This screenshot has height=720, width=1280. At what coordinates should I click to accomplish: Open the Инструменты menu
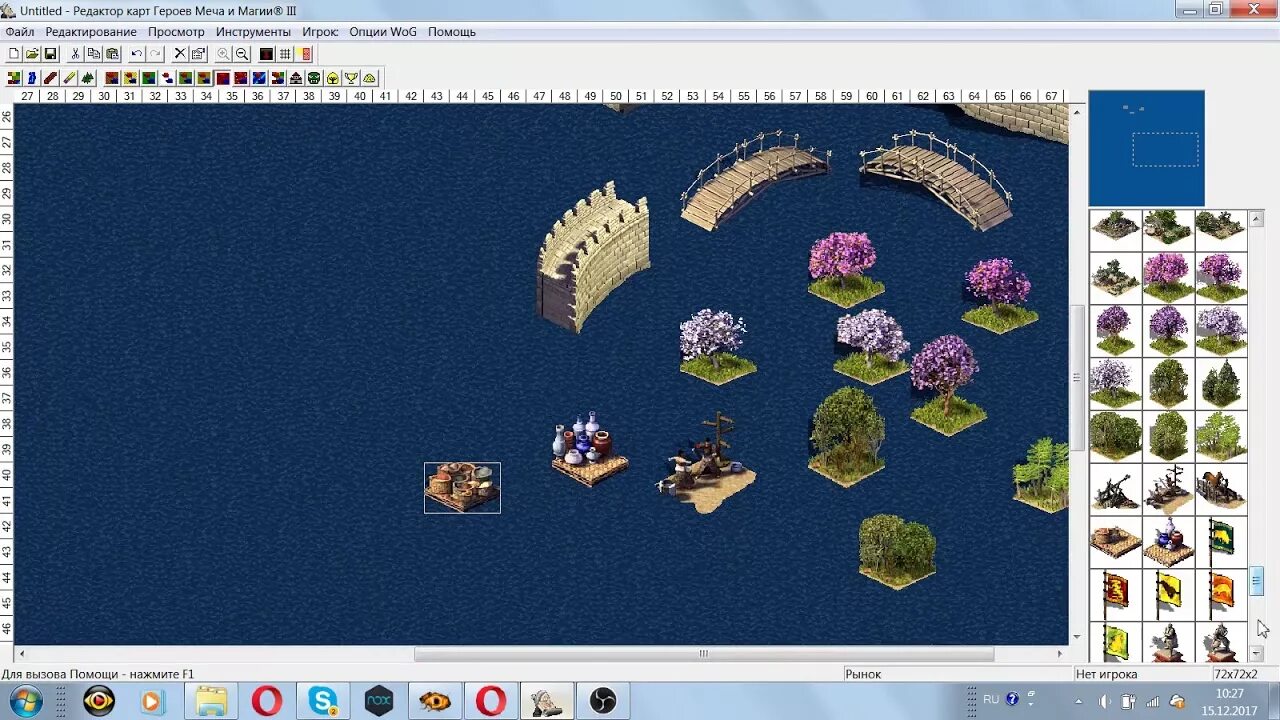[x=253, y=32]
